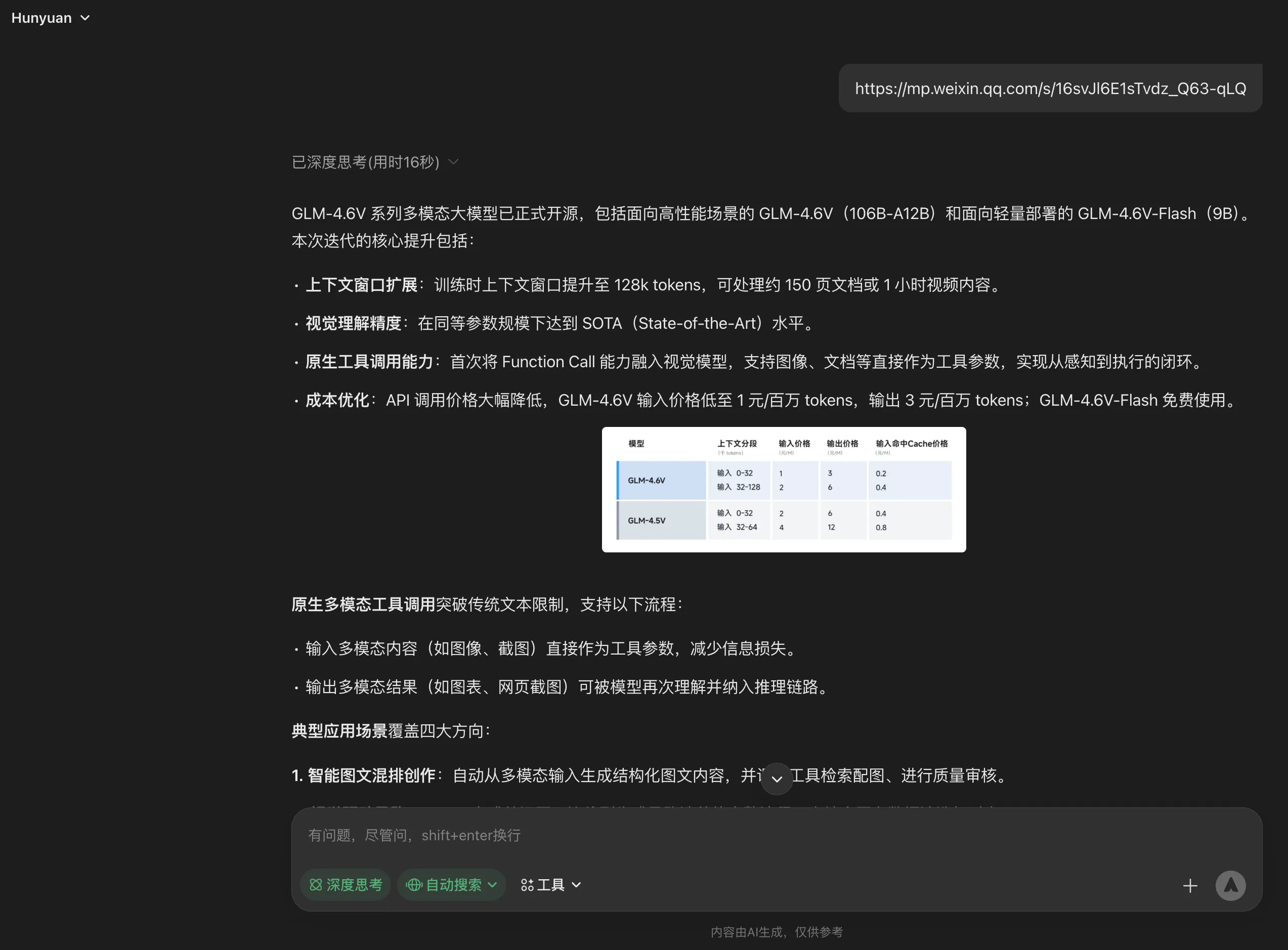The width and height of the screenshot is (1288, 950).
Task: Click the chevron icon next to Hunyuan
Action: tap(85, 18)
